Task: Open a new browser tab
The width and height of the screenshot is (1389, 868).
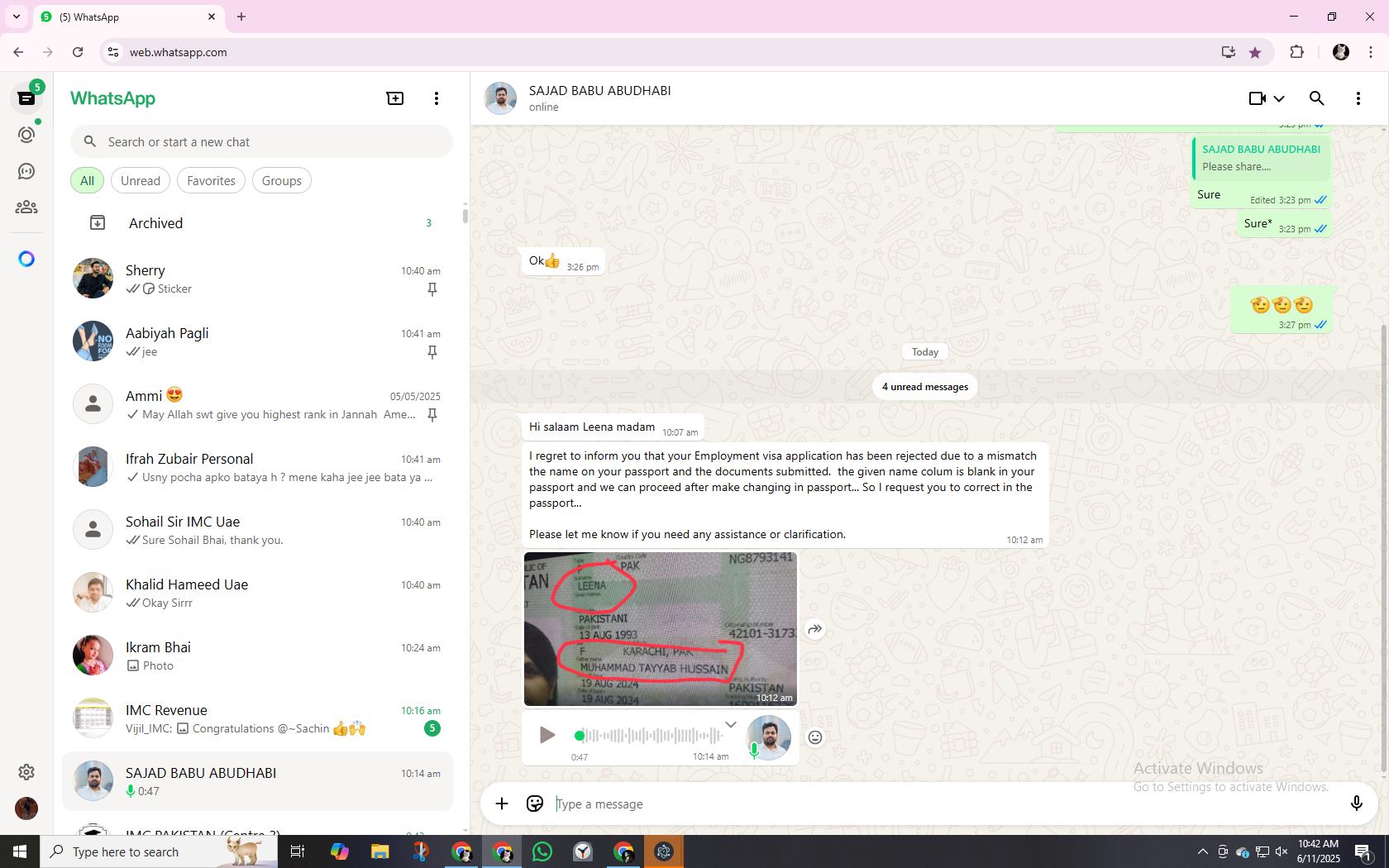Action: tap(241, 17)
